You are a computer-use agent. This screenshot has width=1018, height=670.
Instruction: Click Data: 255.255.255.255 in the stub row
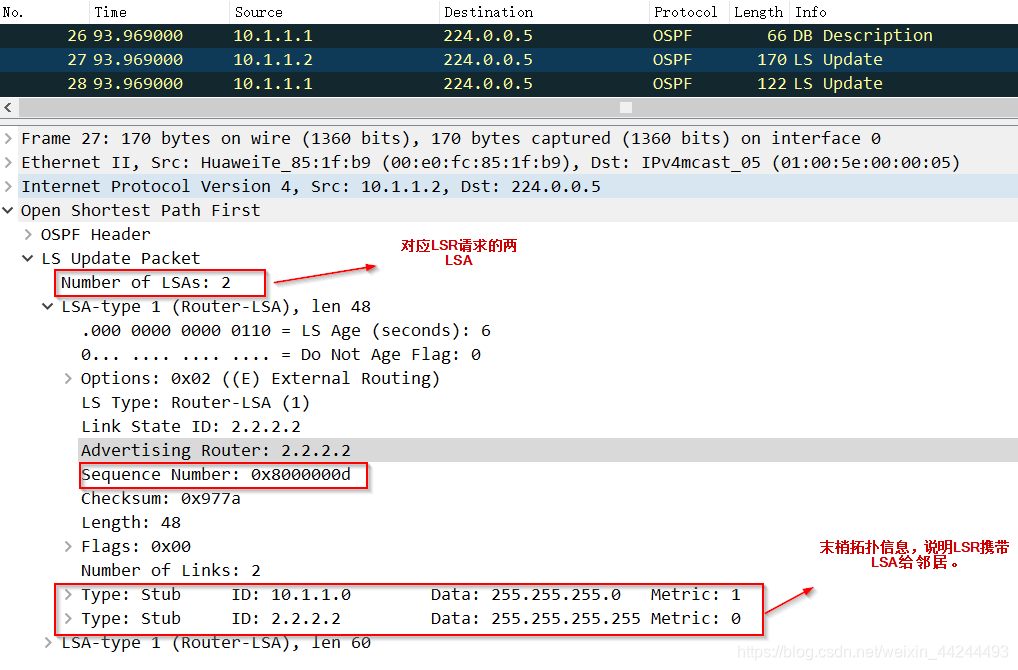[x=536, y=619]
